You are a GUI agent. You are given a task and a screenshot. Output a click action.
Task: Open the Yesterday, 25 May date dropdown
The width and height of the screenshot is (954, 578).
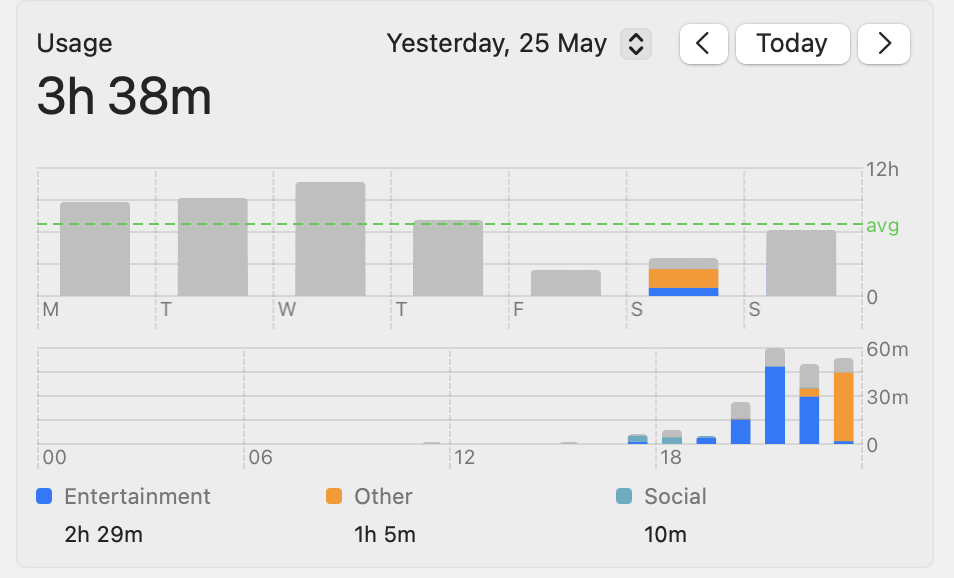pos(497,44)
